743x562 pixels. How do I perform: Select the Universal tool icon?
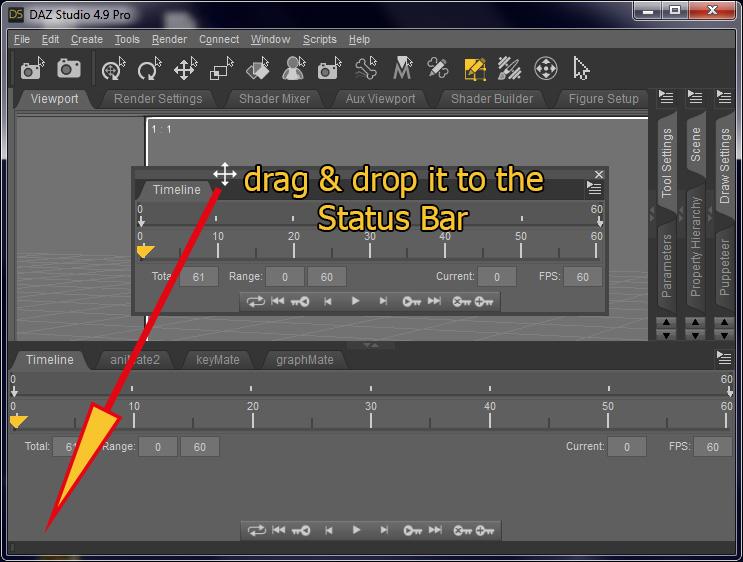114,69
